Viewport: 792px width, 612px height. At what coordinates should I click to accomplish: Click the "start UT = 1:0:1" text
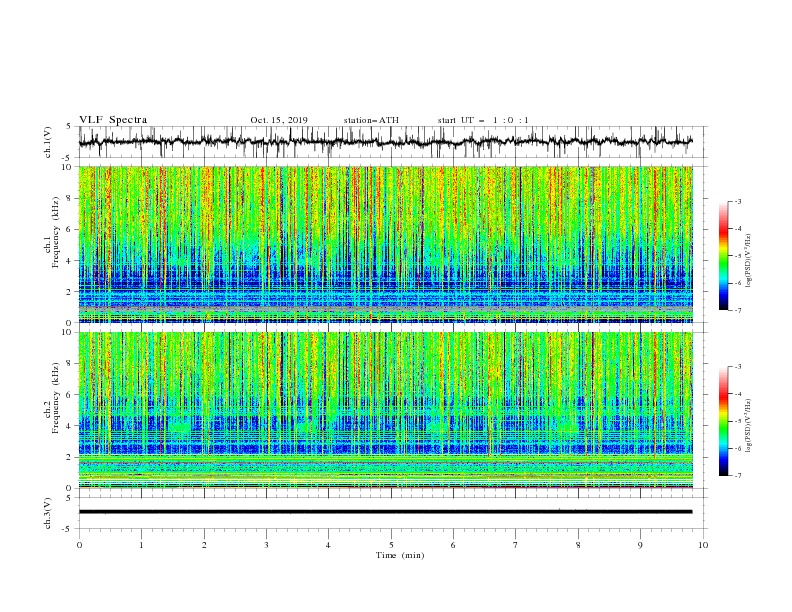[x=483, y=120]
